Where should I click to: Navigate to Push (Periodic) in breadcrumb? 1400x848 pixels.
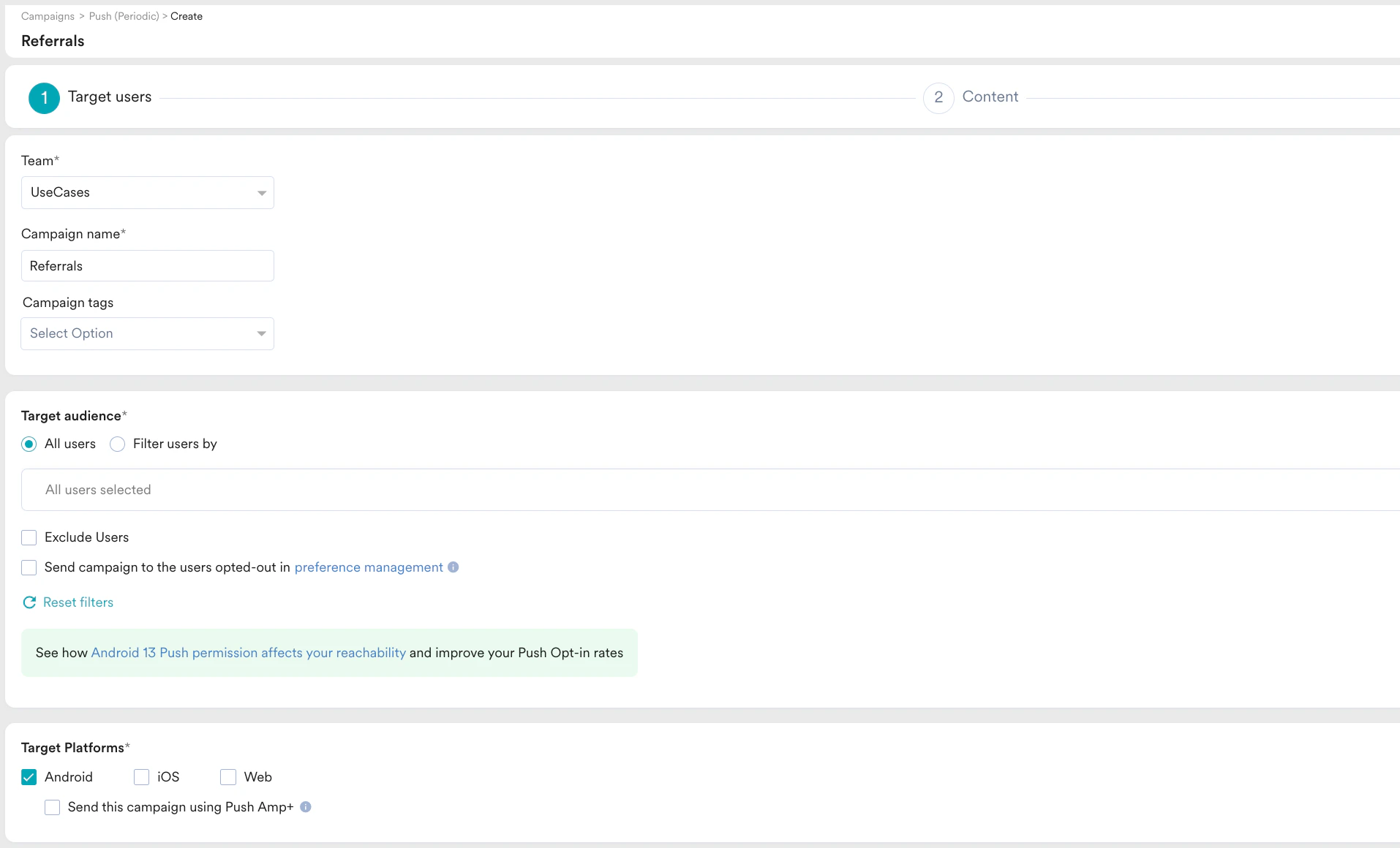(x=122, y=16)
